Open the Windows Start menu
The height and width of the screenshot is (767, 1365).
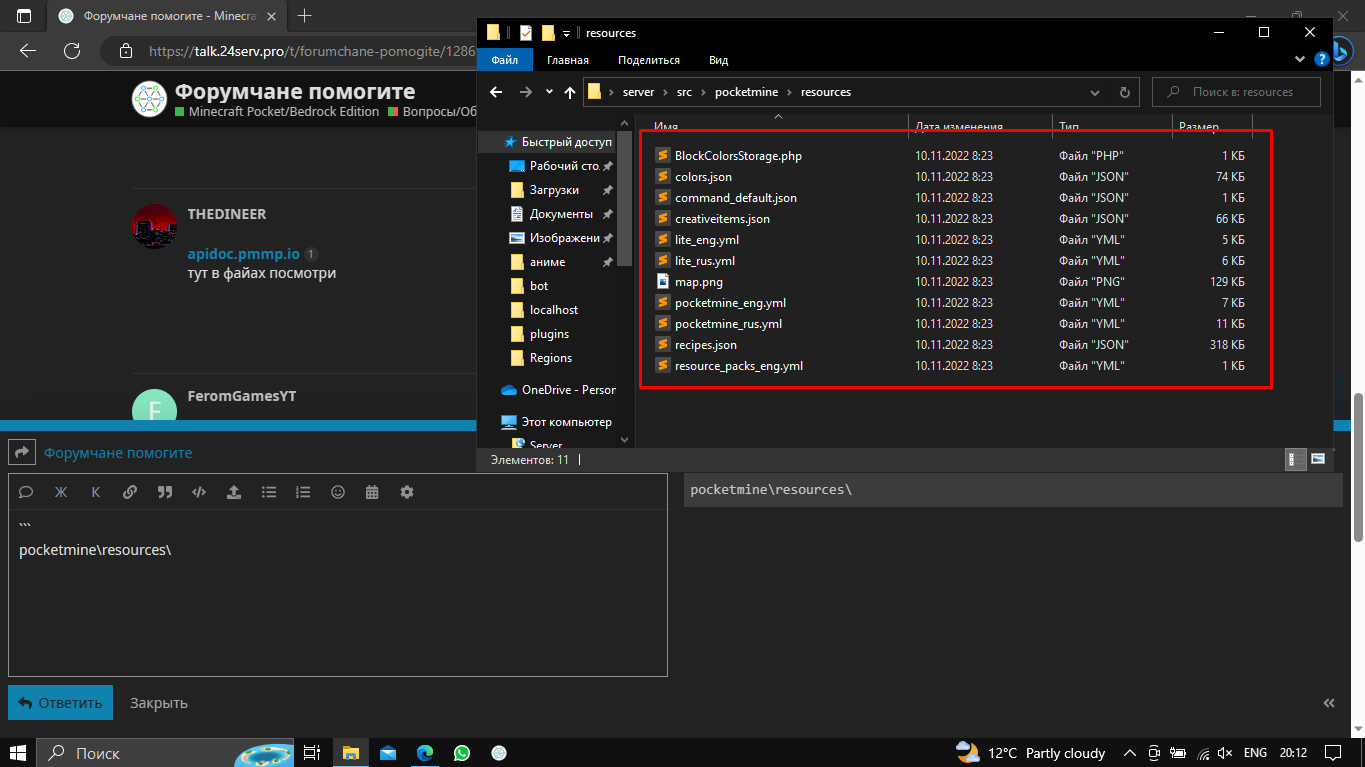click(x=18, y=753)
